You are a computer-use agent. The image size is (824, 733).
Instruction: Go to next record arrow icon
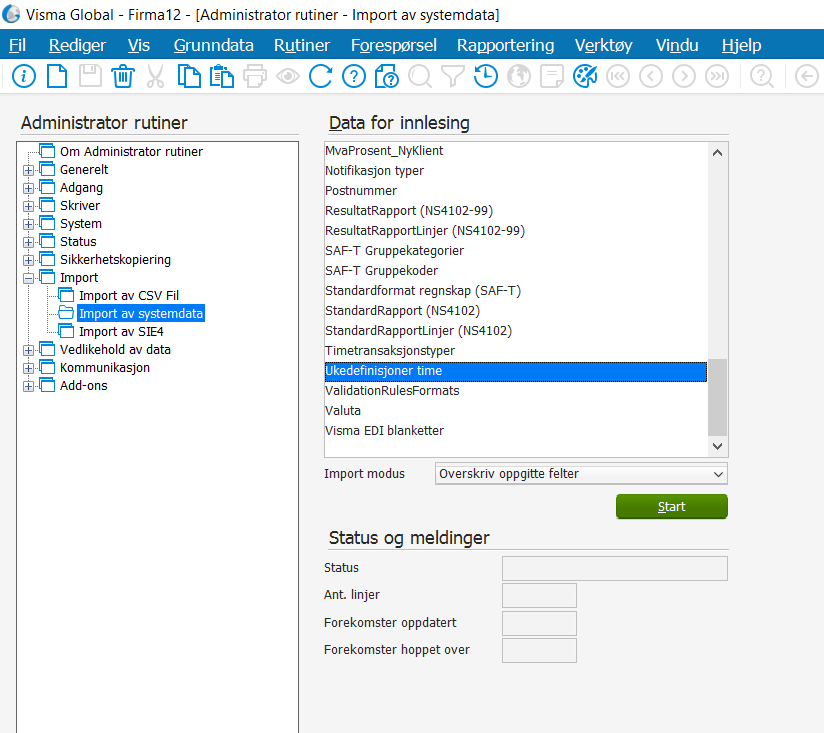(684, 76)
